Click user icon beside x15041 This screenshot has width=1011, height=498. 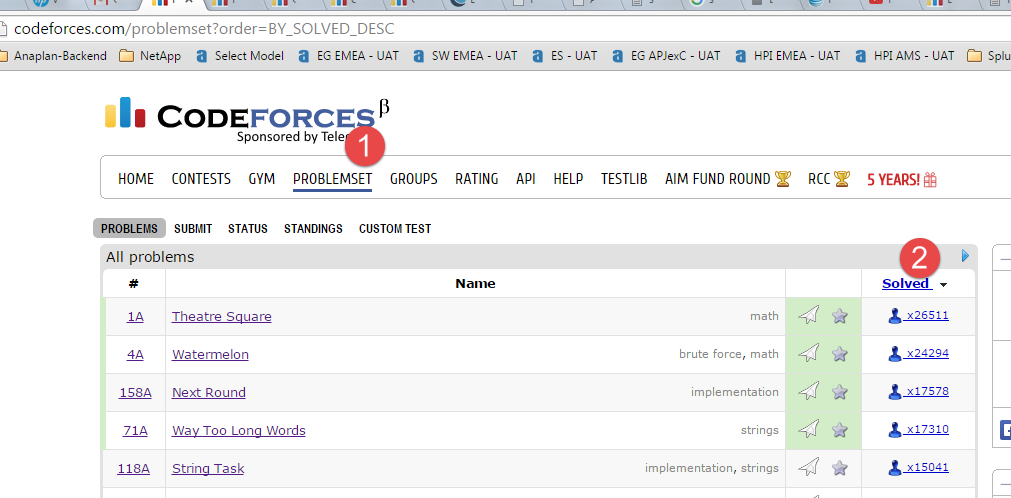(894, 467)
